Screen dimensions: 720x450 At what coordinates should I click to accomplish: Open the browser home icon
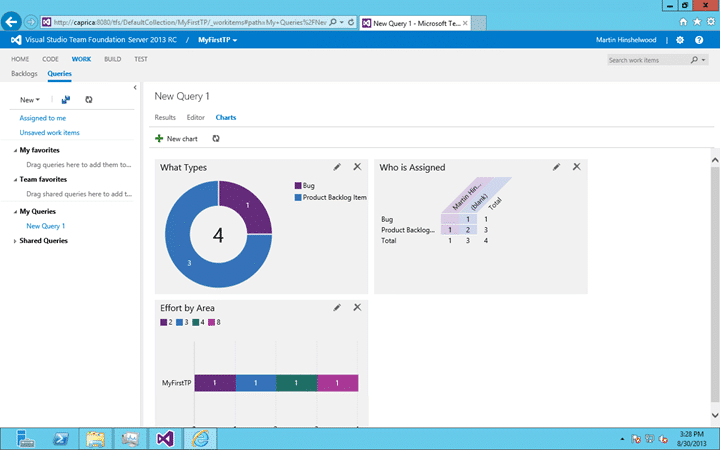point(683,22)
